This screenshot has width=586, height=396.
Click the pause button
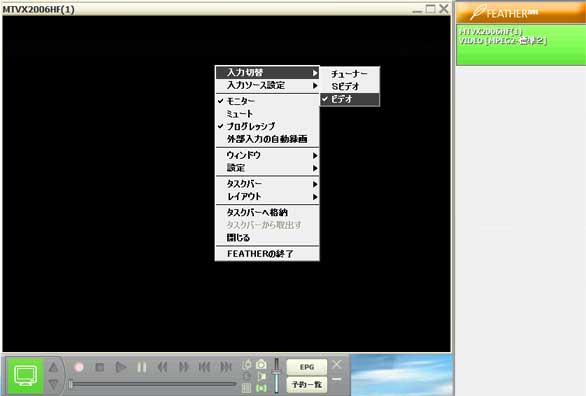[x=142, y=368]
